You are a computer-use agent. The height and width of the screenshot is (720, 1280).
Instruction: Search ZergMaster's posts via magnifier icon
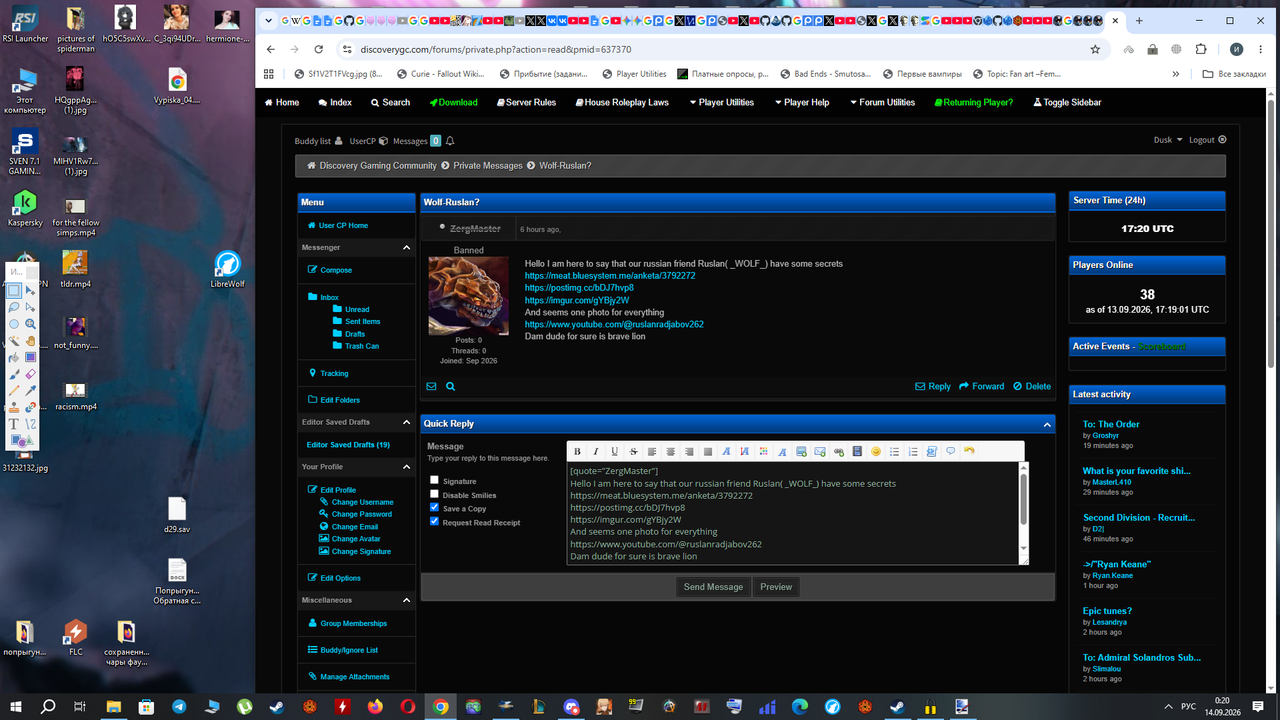coord(451,386)
